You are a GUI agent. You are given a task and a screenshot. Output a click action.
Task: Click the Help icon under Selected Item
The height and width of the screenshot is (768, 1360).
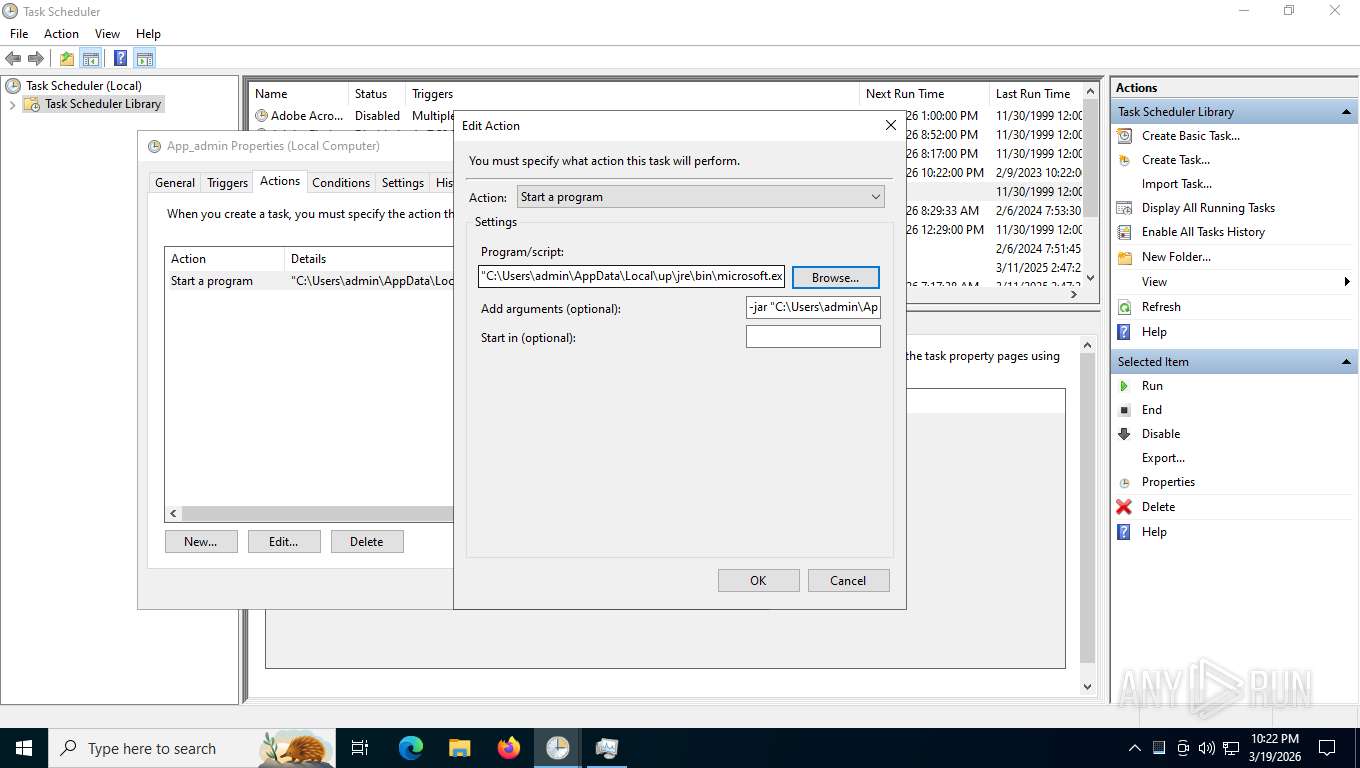1125,532
